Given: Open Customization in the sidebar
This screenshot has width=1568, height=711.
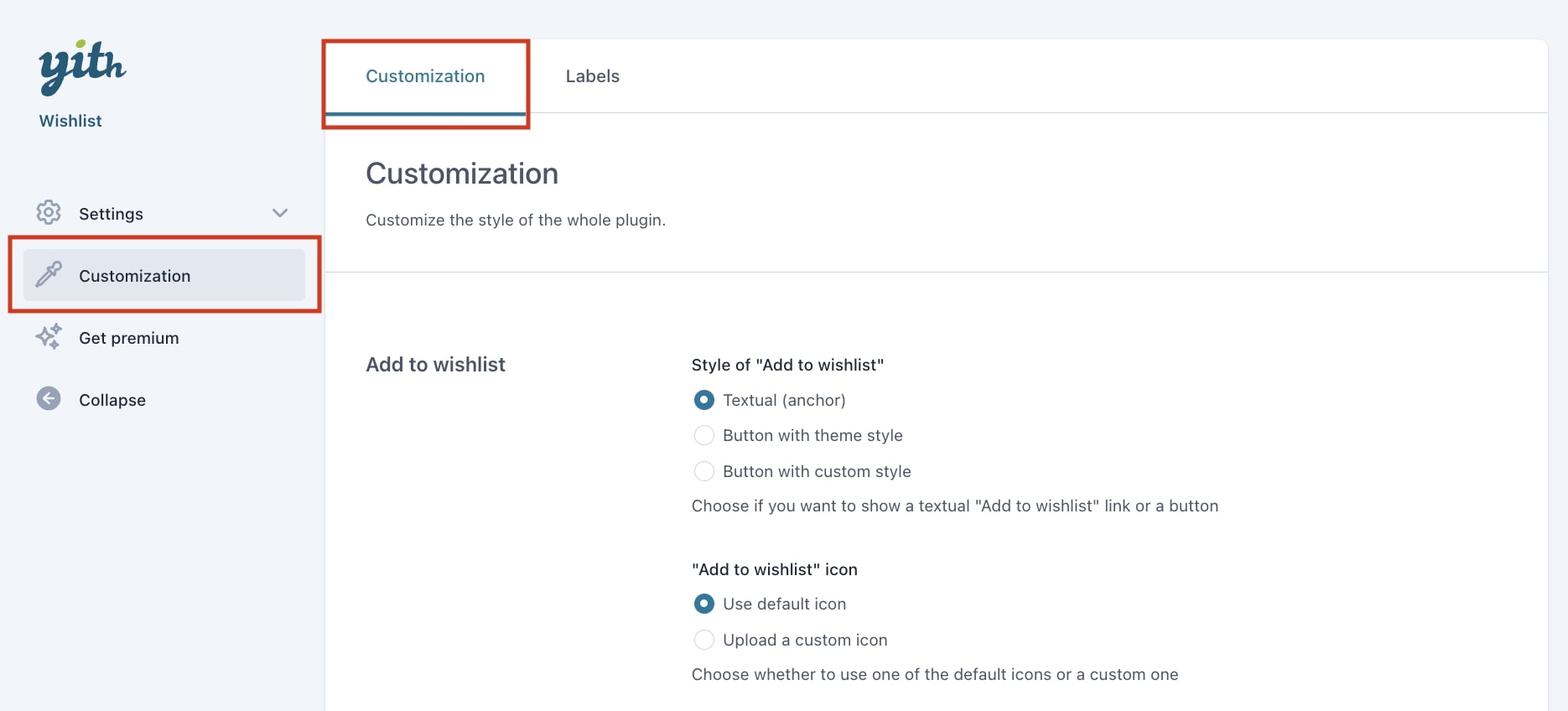Looking at the screenshot, I should (x=164, y=275).
